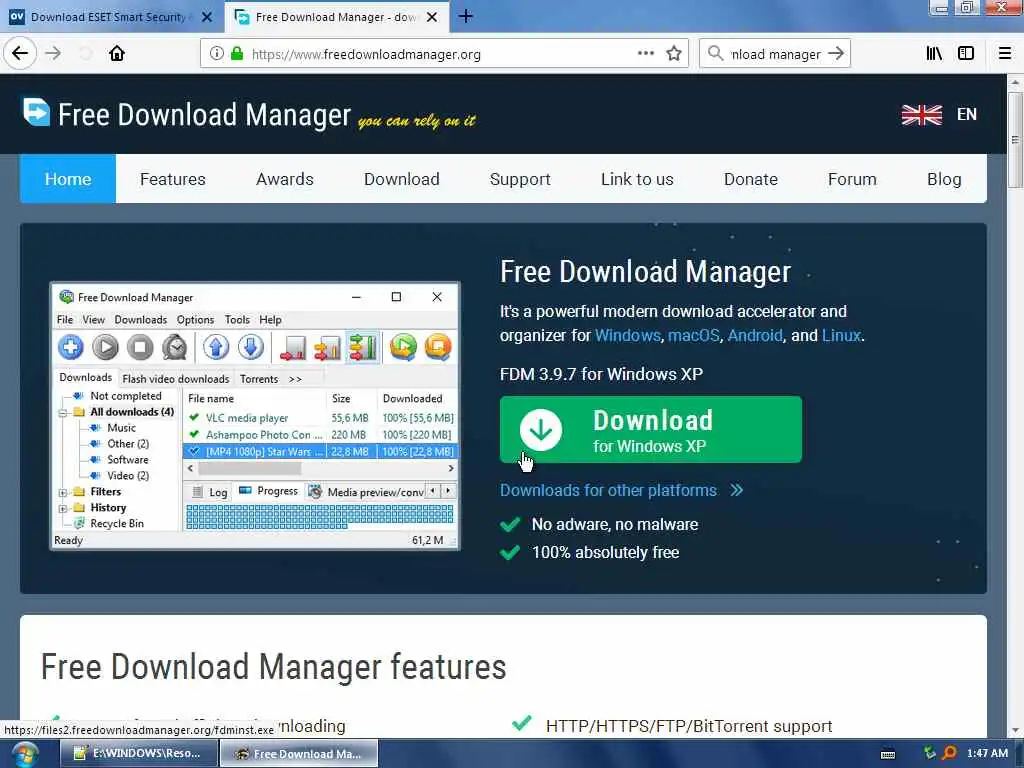The width and height of the screenshot is (1024, 768).
Task: Open the EN language selector
Action: [x=967, y=114]
